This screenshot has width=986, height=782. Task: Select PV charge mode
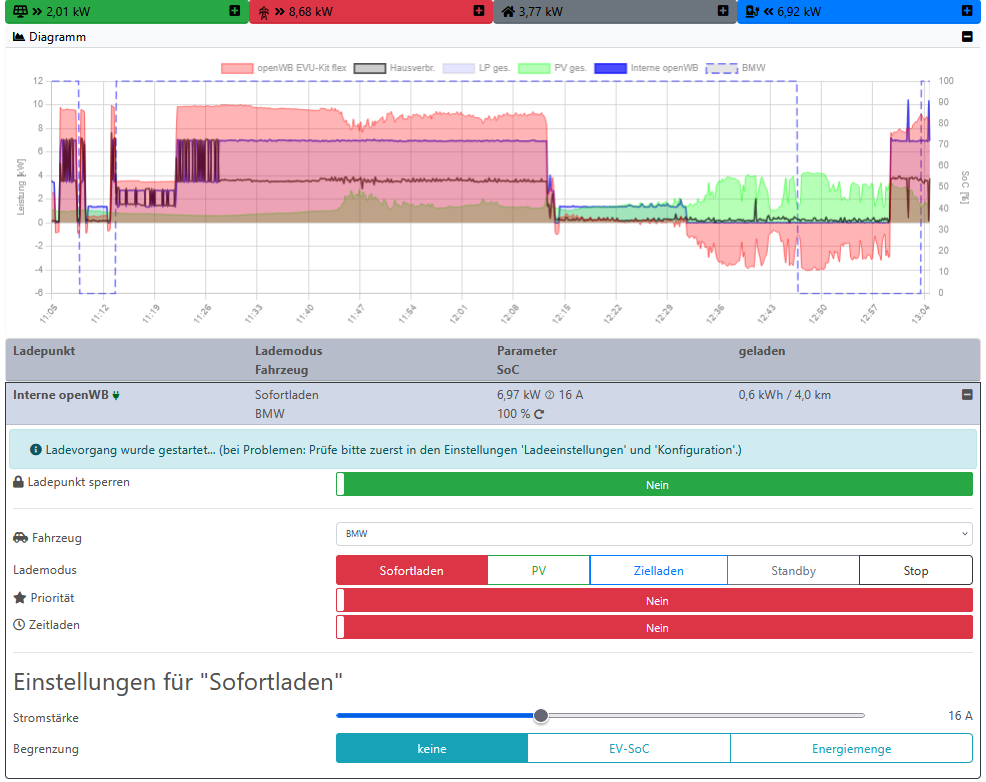pos(539,570)
